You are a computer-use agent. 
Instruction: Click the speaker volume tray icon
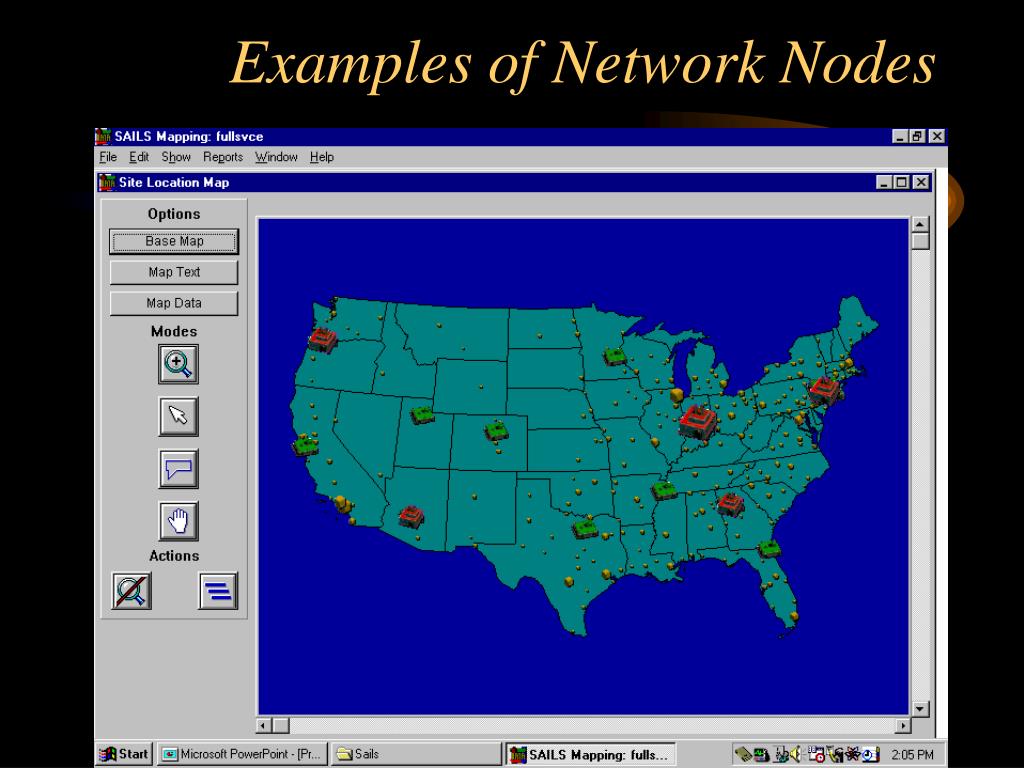tap(793, 754)
